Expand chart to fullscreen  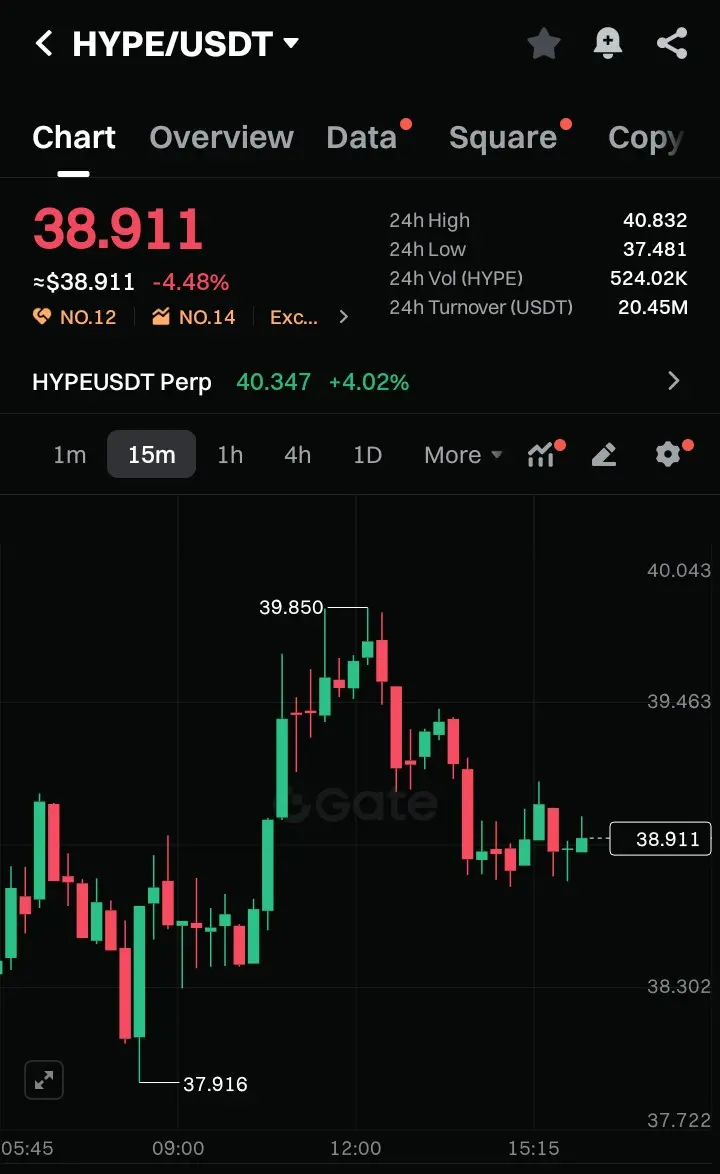(43, 1080)
